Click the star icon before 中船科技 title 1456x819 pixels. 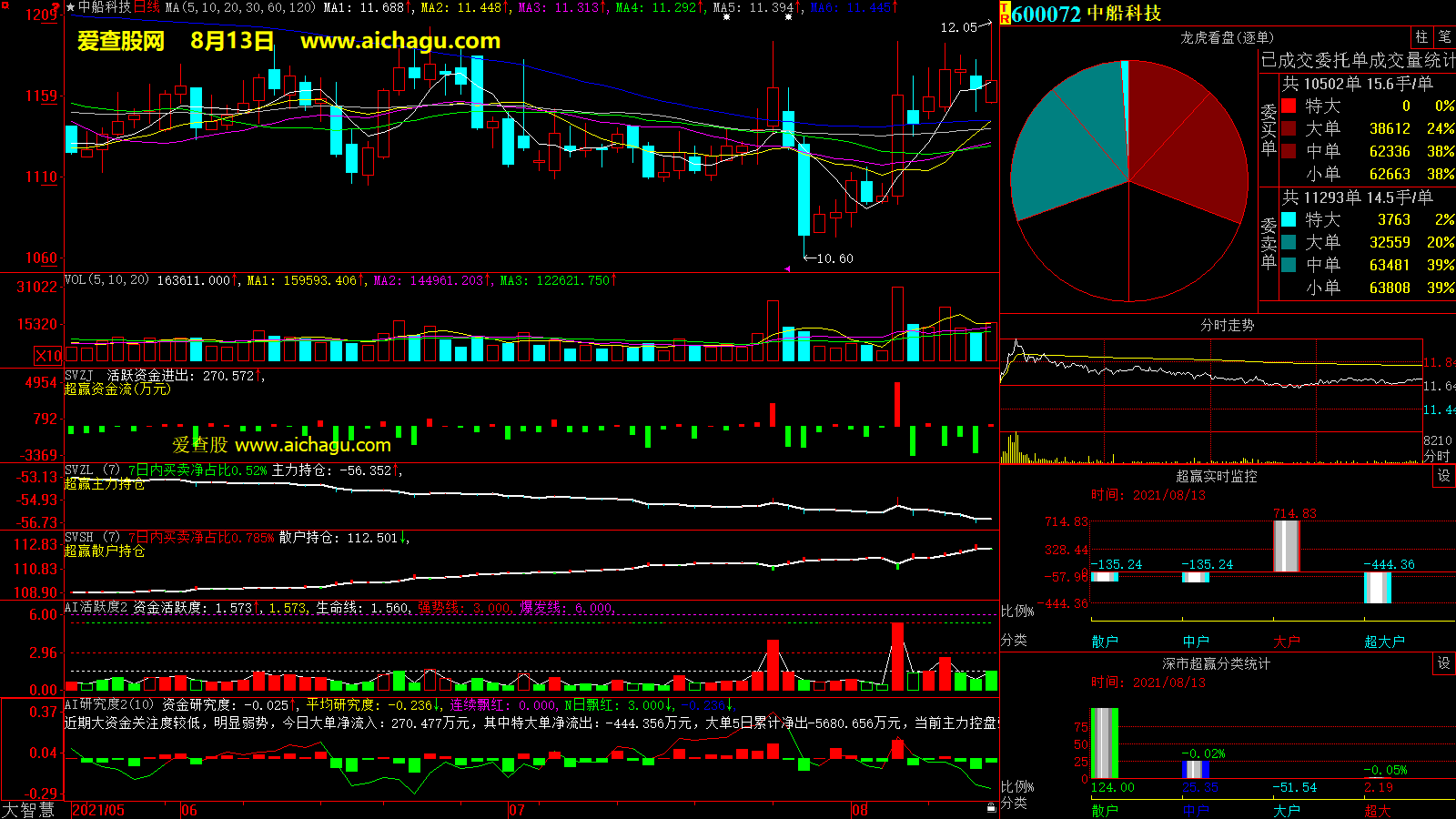click(x=71, y=7)
